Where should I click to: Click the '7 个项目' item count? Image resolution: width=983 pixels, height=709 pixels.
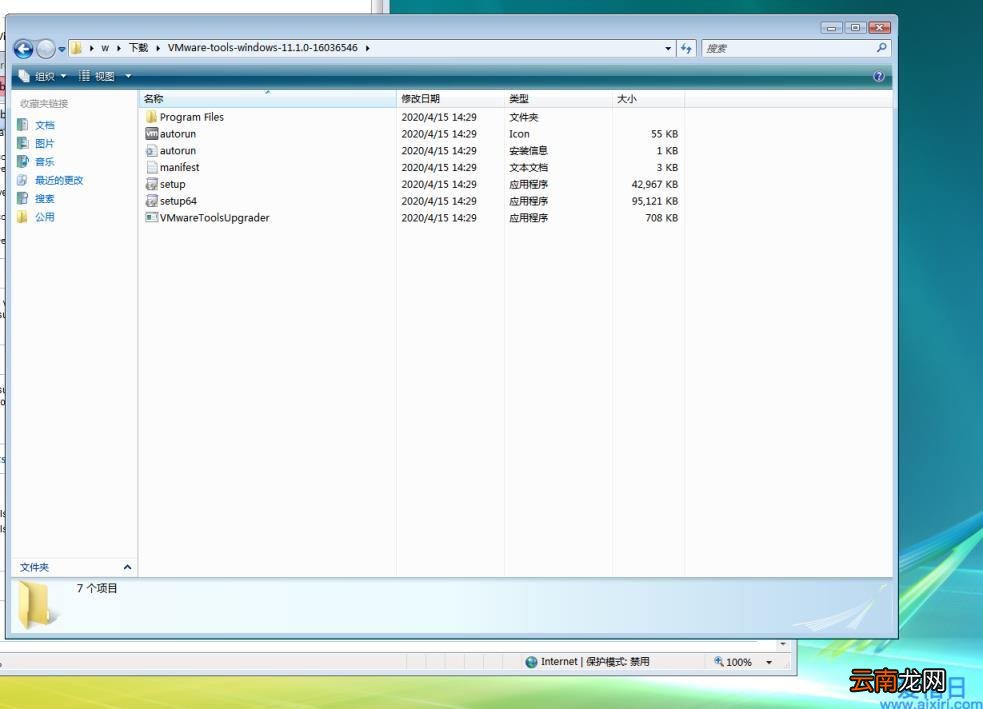(97, 588)
